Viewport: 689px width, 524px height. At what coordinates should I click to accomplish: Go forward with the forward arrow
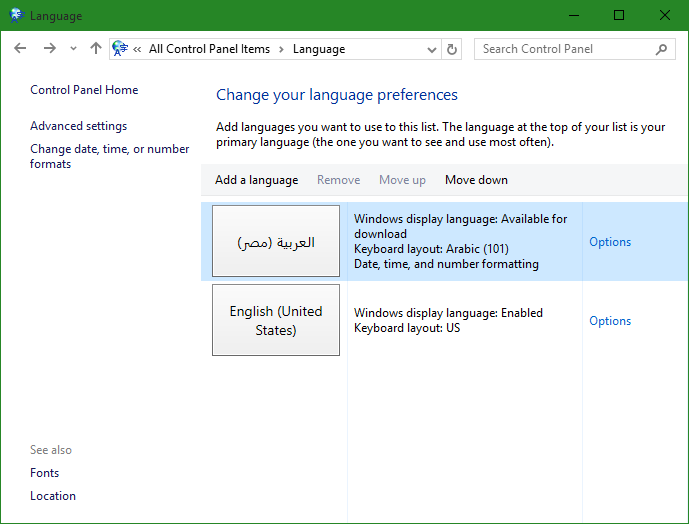[x=50, y=48]
